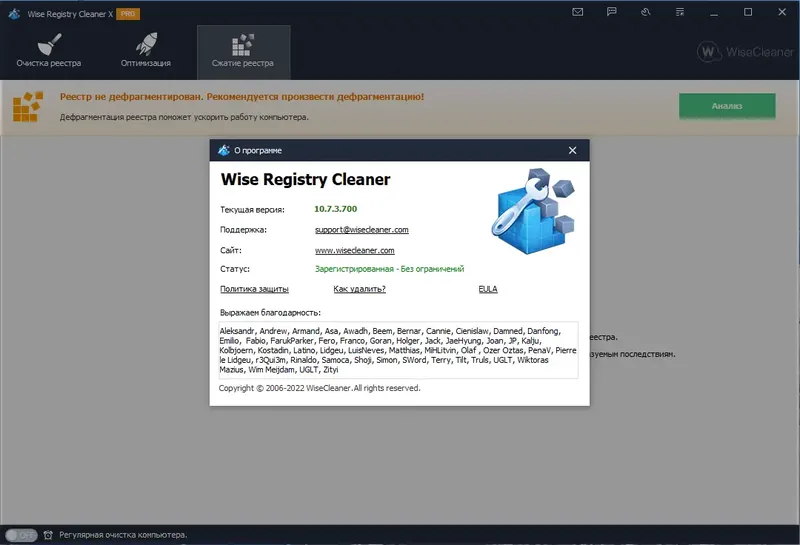Viewport: 800px width, 545px height.
Task: Open the Очистка реестра tab
Action: click(x=49, y=52)
